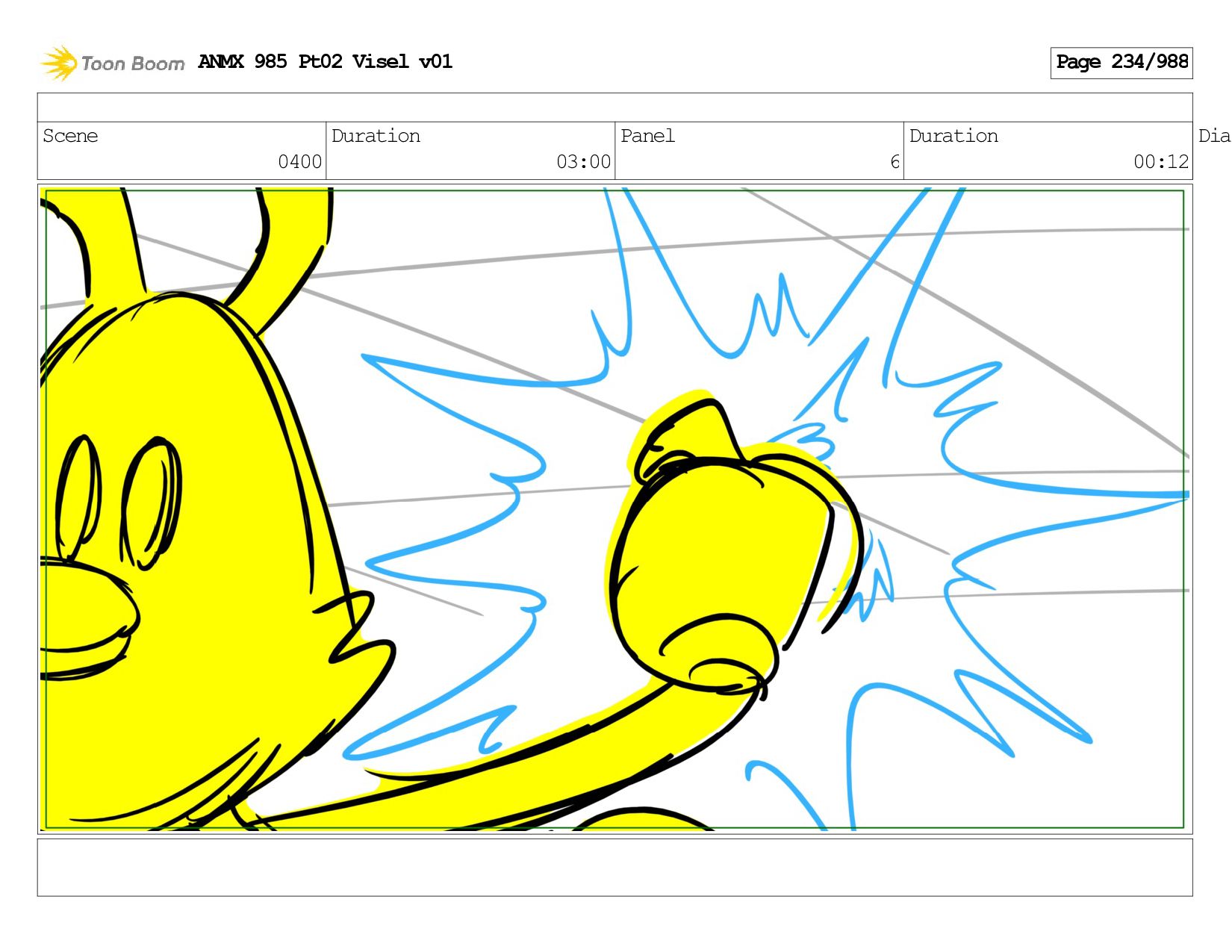This screenshot has height=952, width=1232.
Task: Click the storyboard panel drawing
Action: pos(615,508)
